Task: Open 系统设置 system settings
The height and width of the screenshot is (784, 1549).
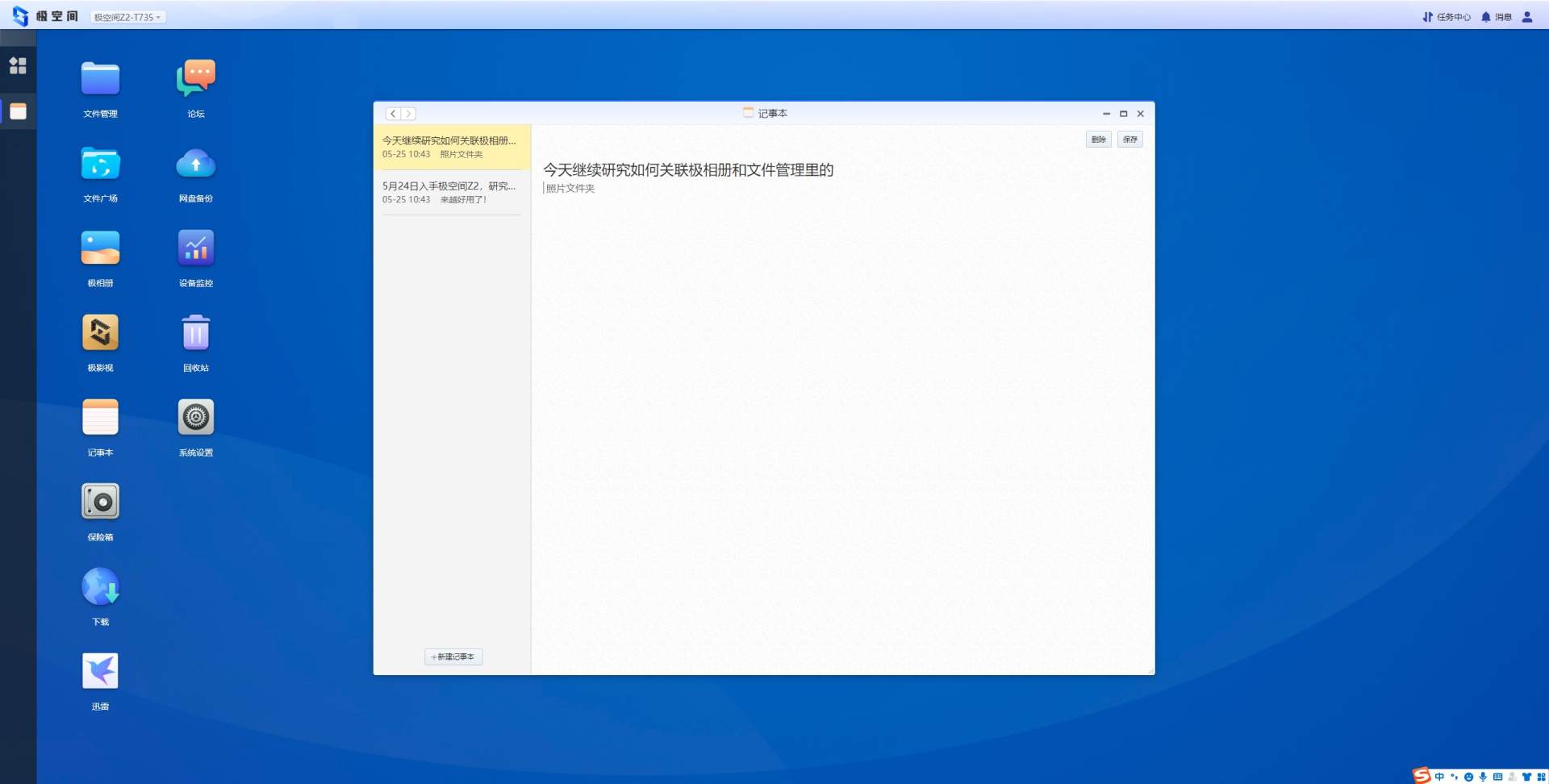Action: pos(196,418)
